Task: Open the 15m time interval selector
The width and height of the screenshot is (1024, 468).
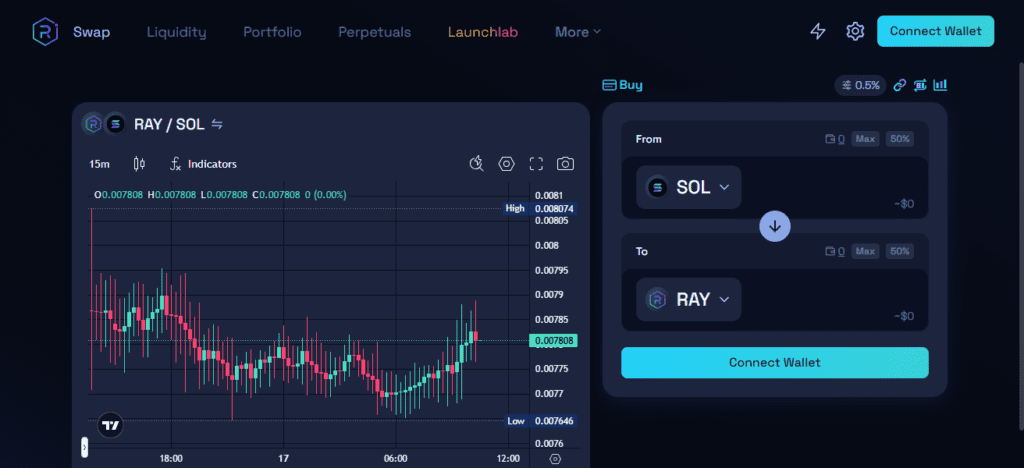Action: tap(99, 164)
